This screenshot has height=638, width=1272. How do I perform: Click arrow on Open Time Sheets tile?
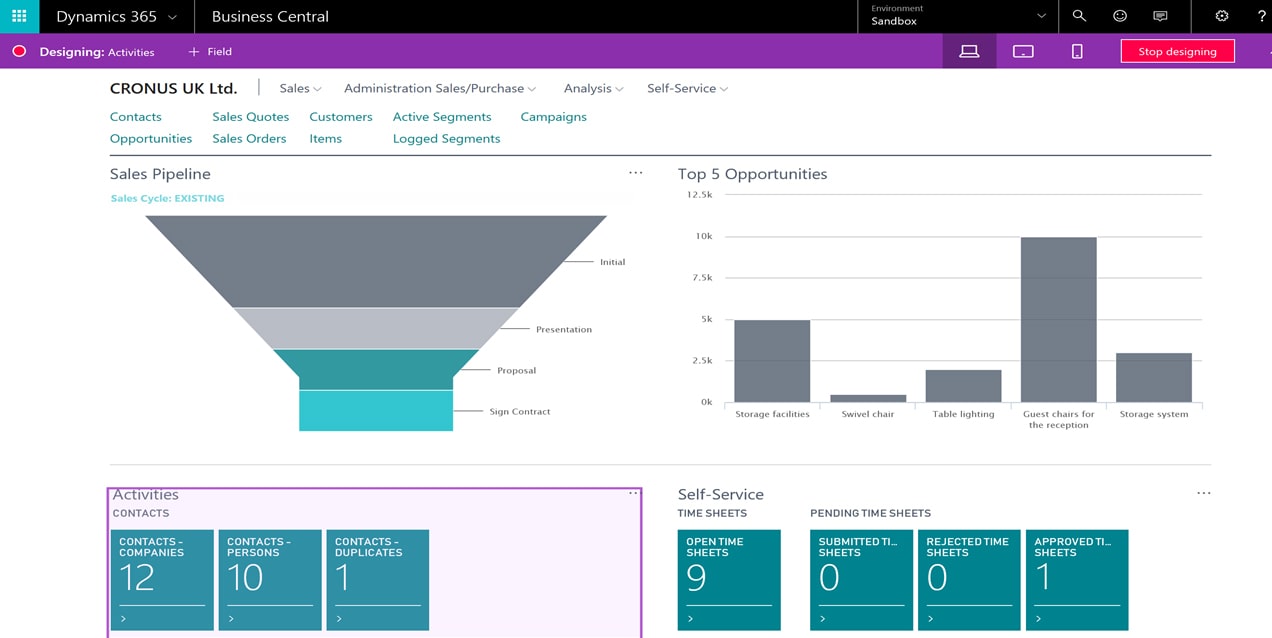coord(690,619)
